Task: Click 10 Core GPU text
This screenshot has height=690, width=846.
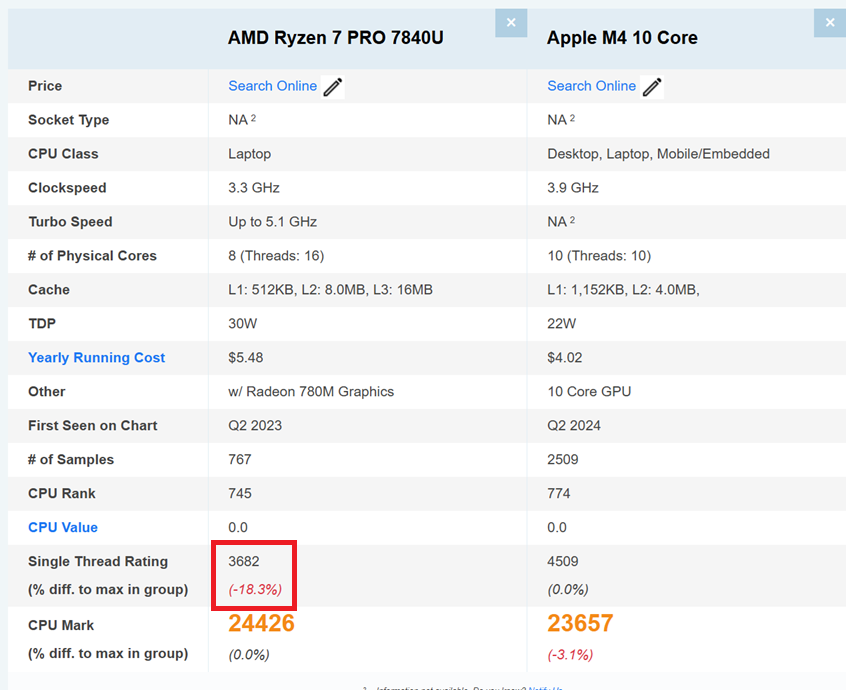Action: pyautogui.click(x=589, y=392)
